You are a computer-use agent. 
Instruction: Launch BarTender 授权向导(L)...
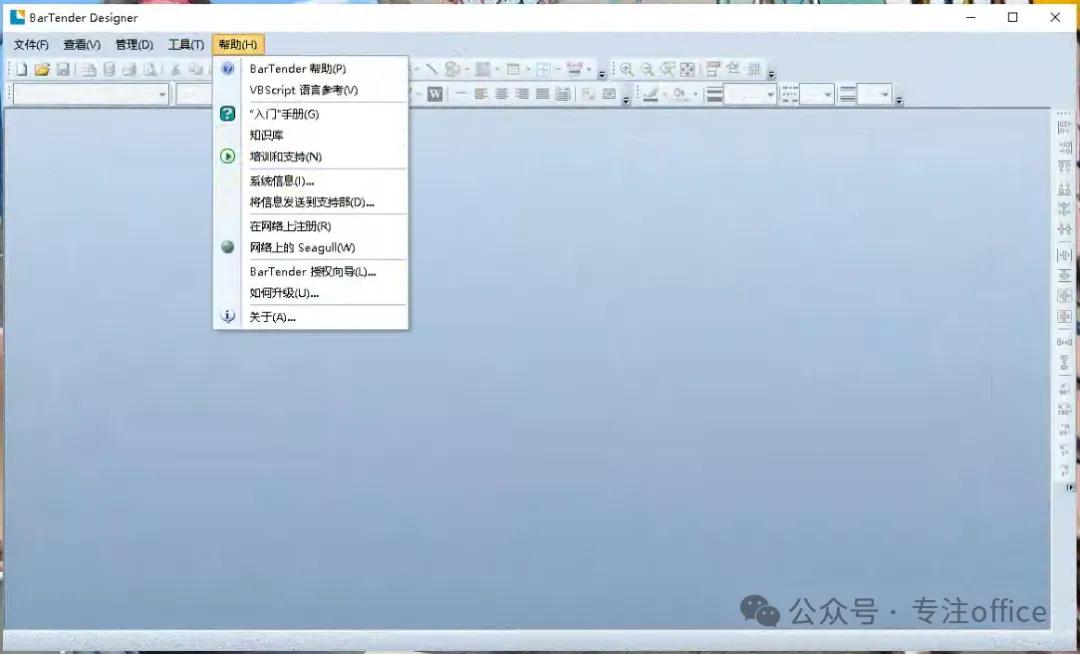pyautogui.click(x=311, y=271)
